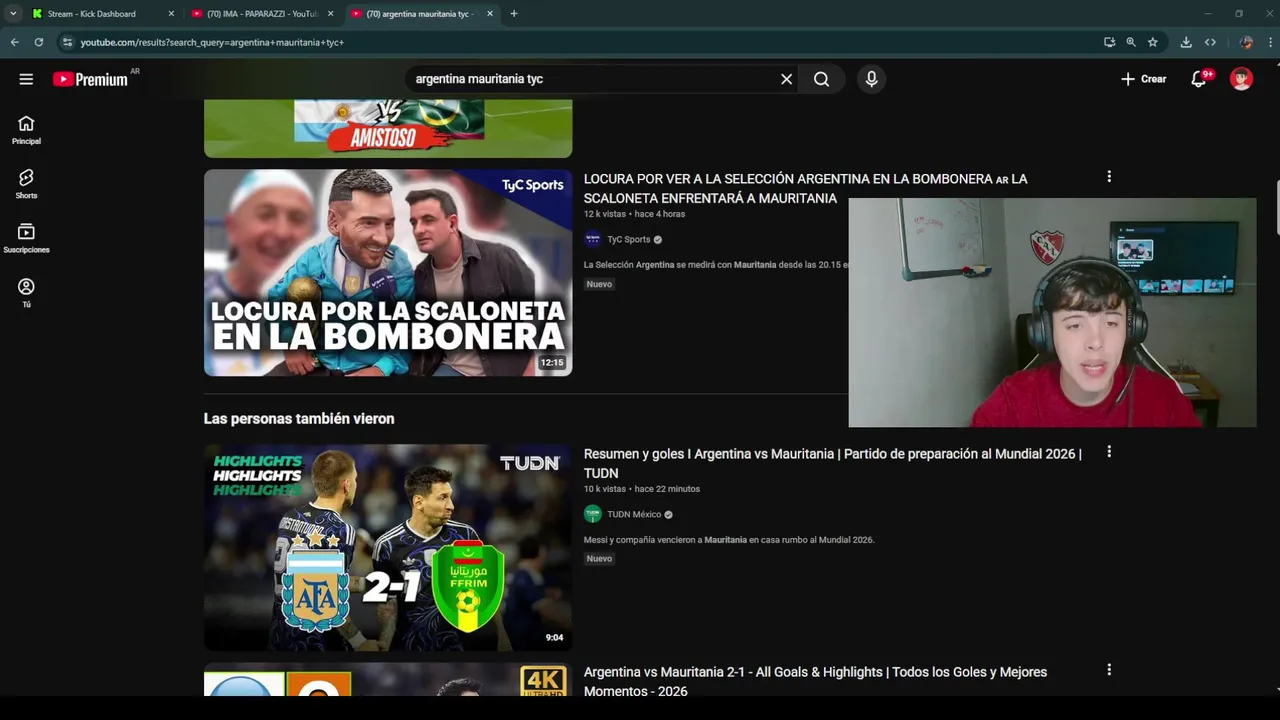Switch to the IMA - PAPARAZZI YouTube tab

click(262, 14)
